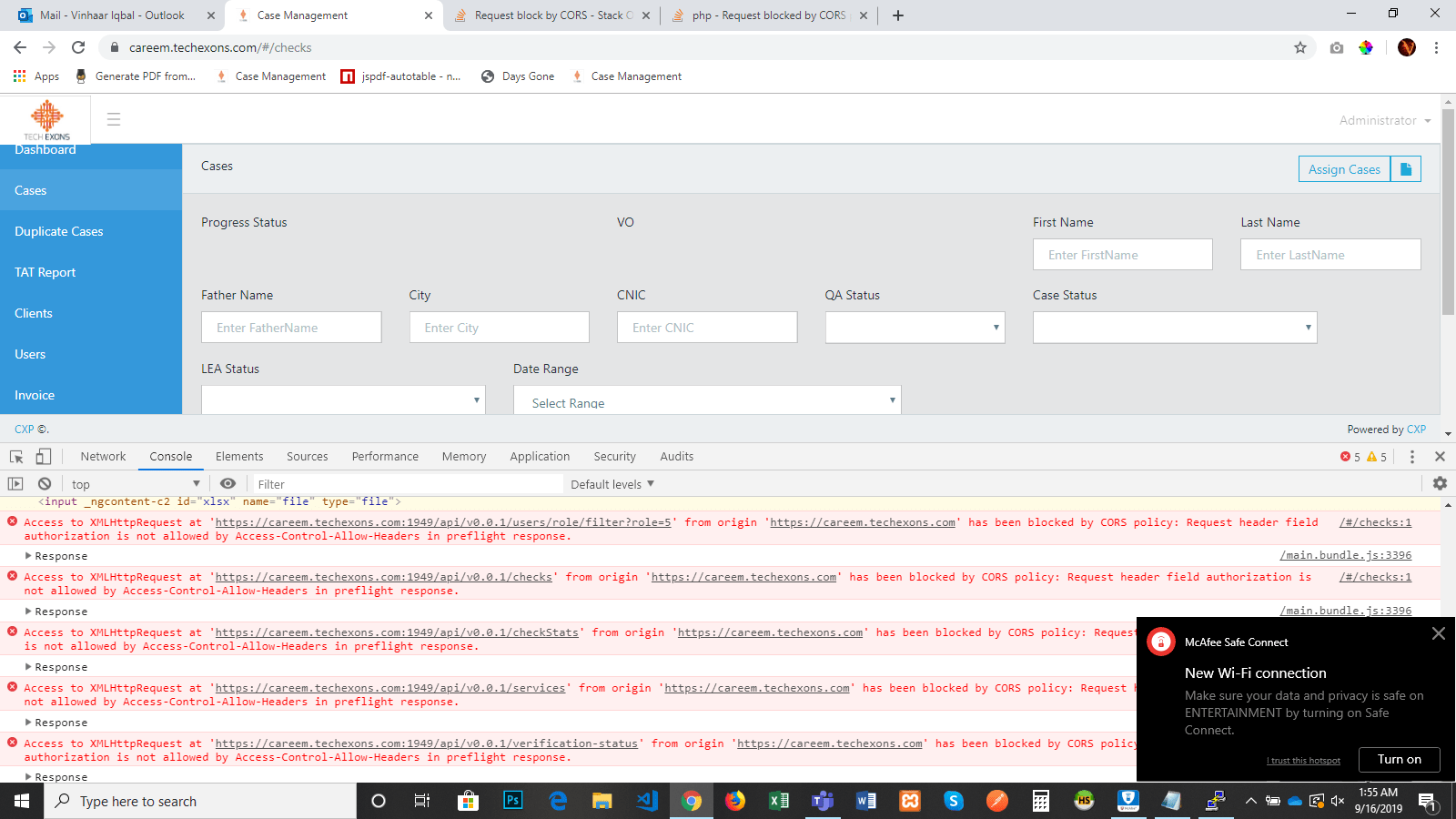Clear the console using the clear icon
The image size is (1456, 819).
tap(44, 483)
